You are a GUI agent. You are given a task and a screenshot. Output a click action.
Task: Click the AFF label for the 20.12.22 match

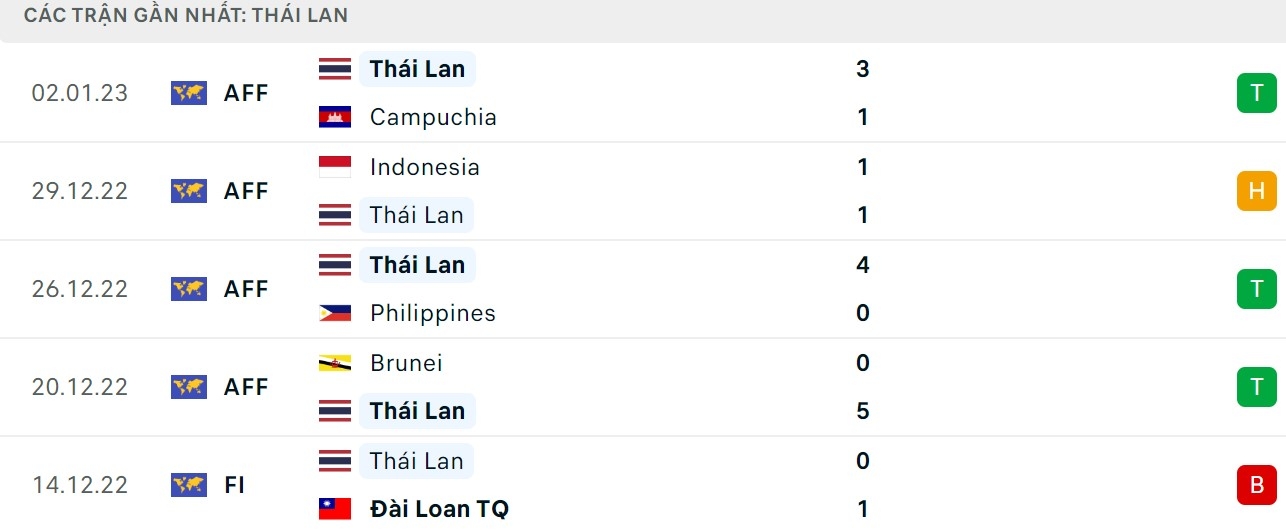tap(246, 387)
